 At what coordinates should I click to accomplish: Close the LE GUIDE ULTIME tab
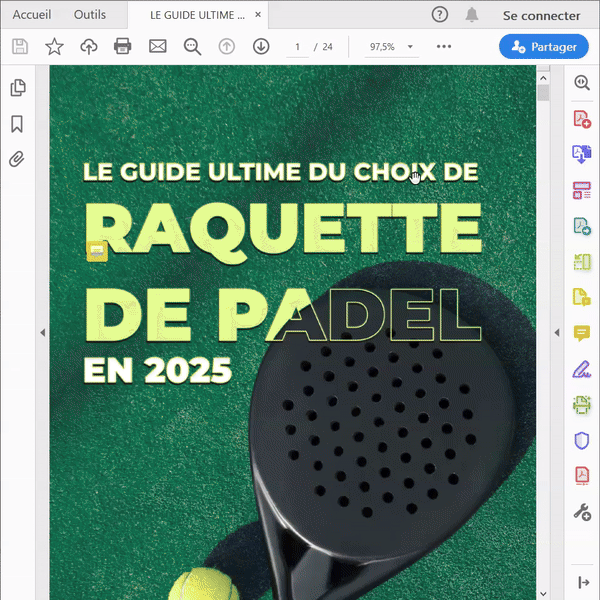[x=258, y=15]
